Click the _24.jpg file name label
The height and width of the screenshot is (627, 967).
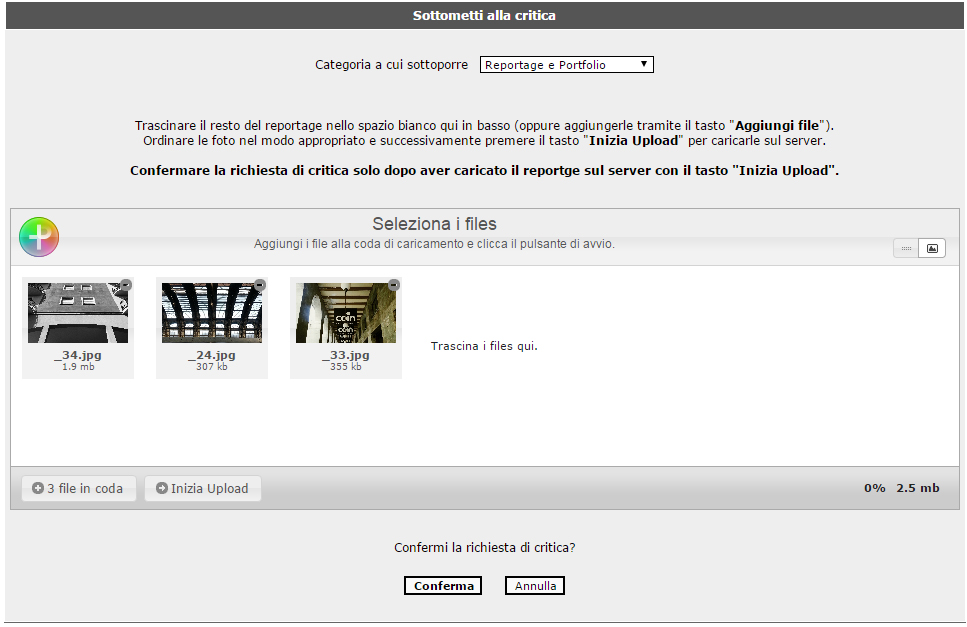(x=212, y=355)
